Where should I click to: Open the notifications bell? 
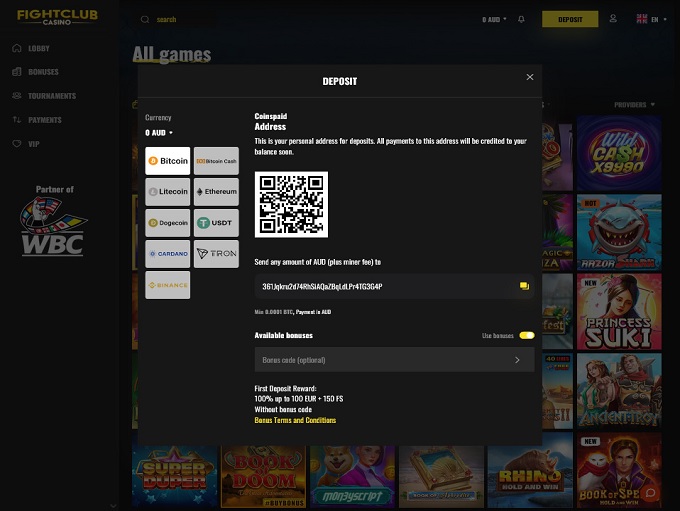point(521,19)
